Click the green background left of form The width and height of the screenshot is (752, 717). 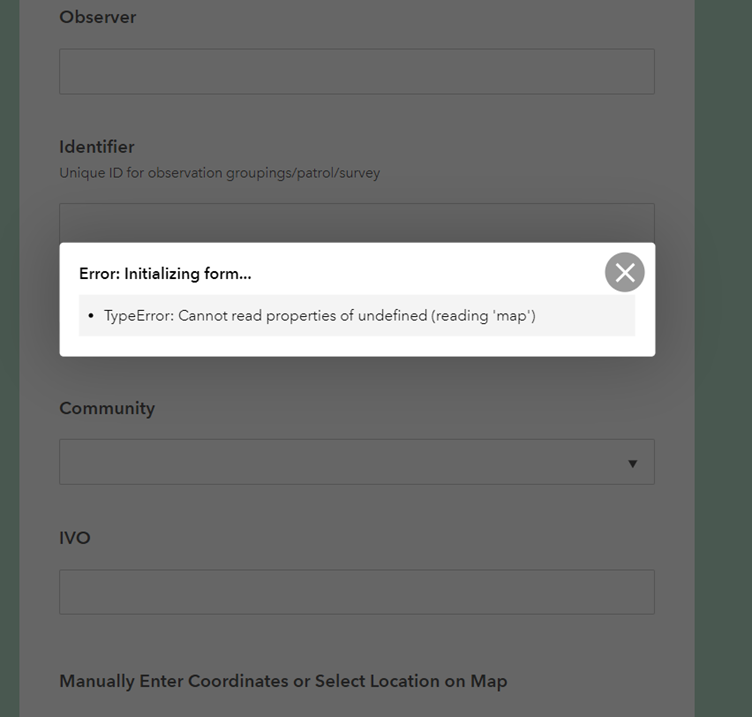coord(9,400)
